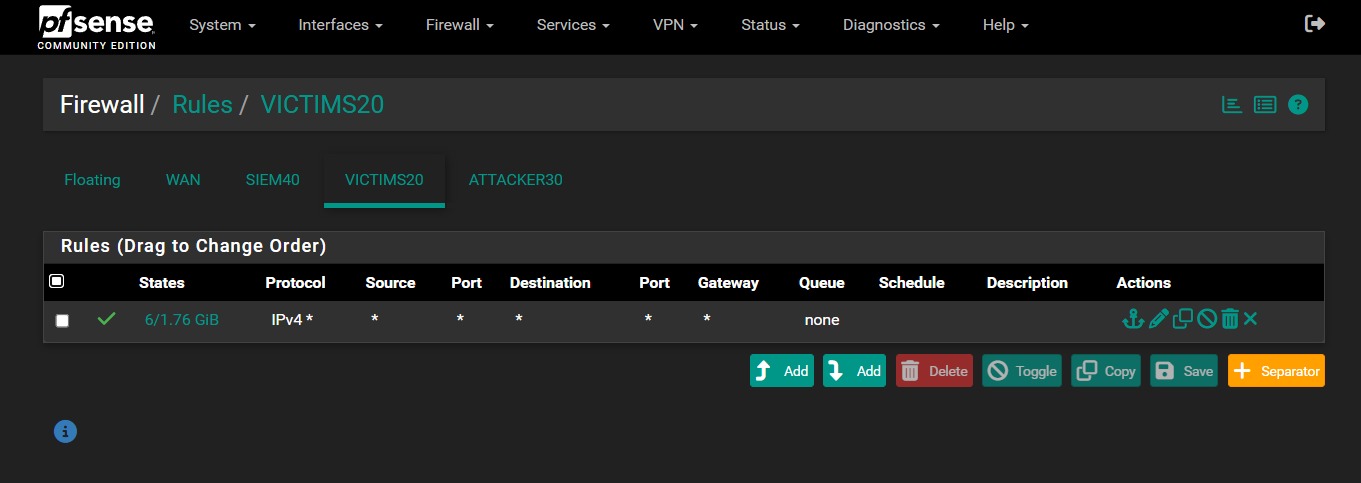Toggle the select-all checkbox in header
The image size is (1361, 483).
point(57,282)
